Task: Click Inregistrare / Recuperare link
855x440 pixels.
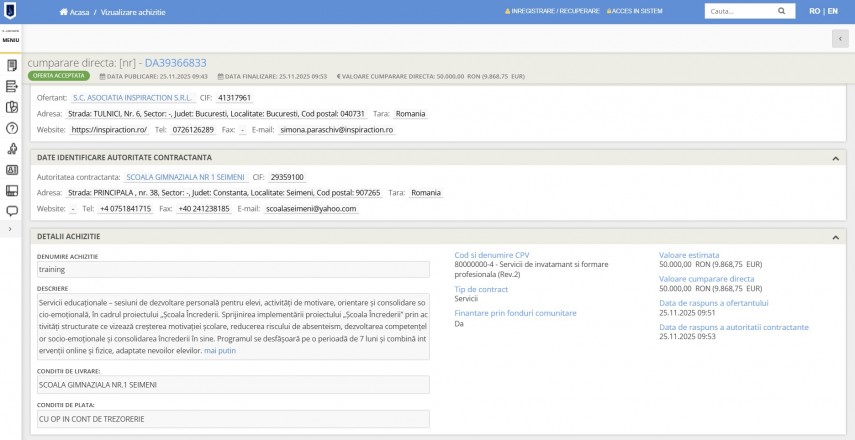Action: tap(551, 11)
